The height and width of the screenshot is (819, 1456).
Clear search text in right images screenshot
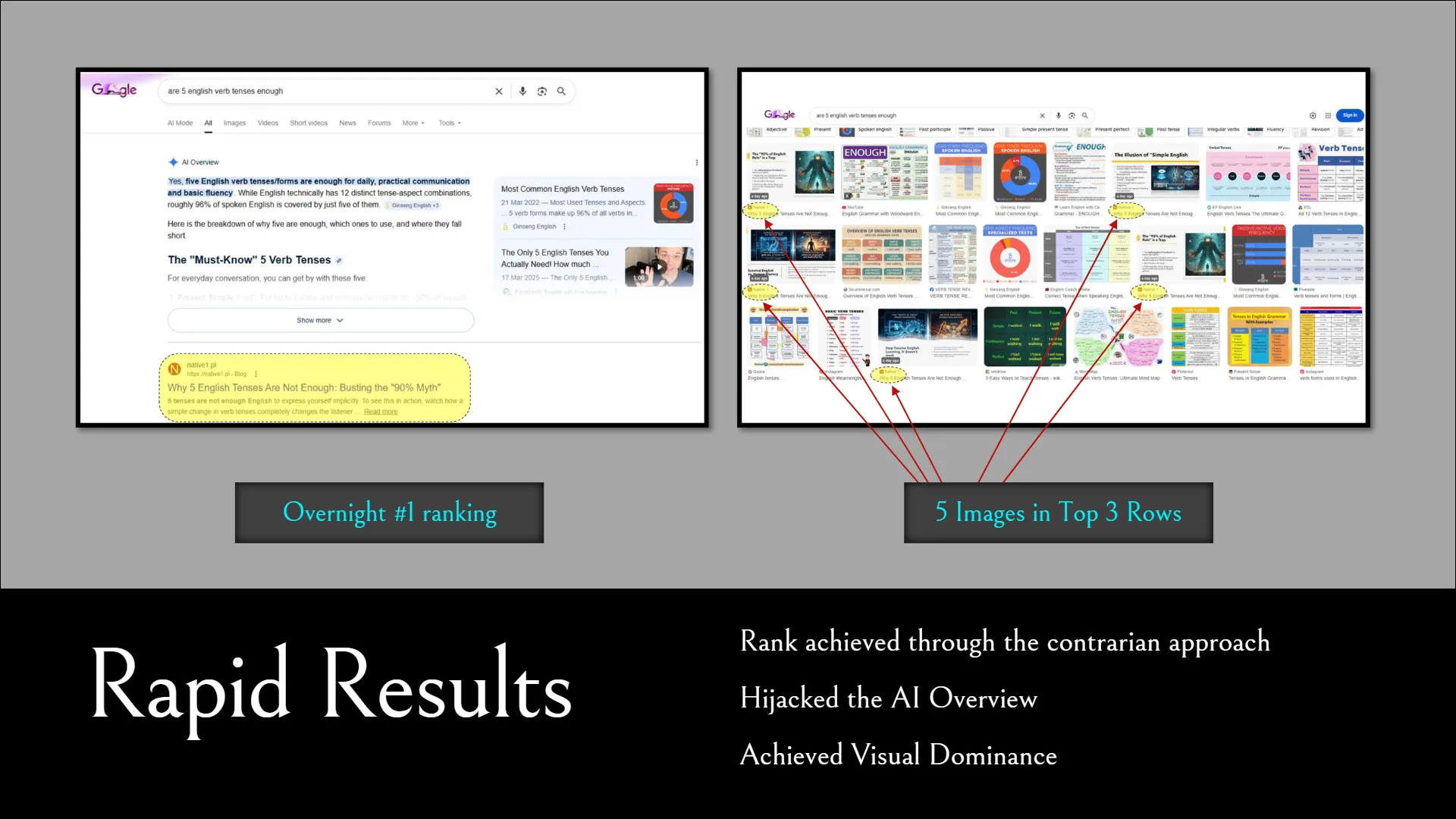(x=1042, y=116)
